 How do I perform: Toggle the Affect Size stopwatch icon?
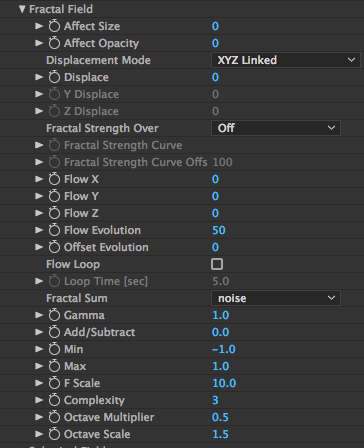pyautogui.click(x=54, y=26)
